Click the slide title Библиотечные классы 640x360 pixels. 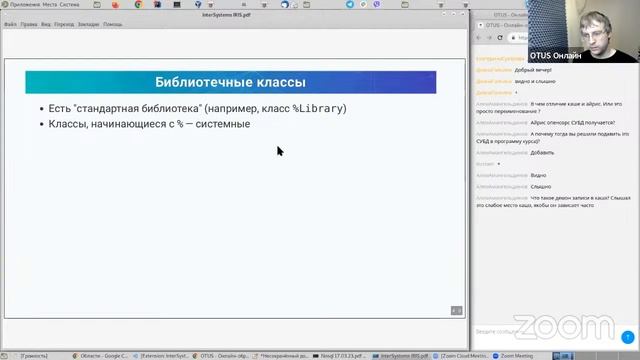click(x=230, y=82)
